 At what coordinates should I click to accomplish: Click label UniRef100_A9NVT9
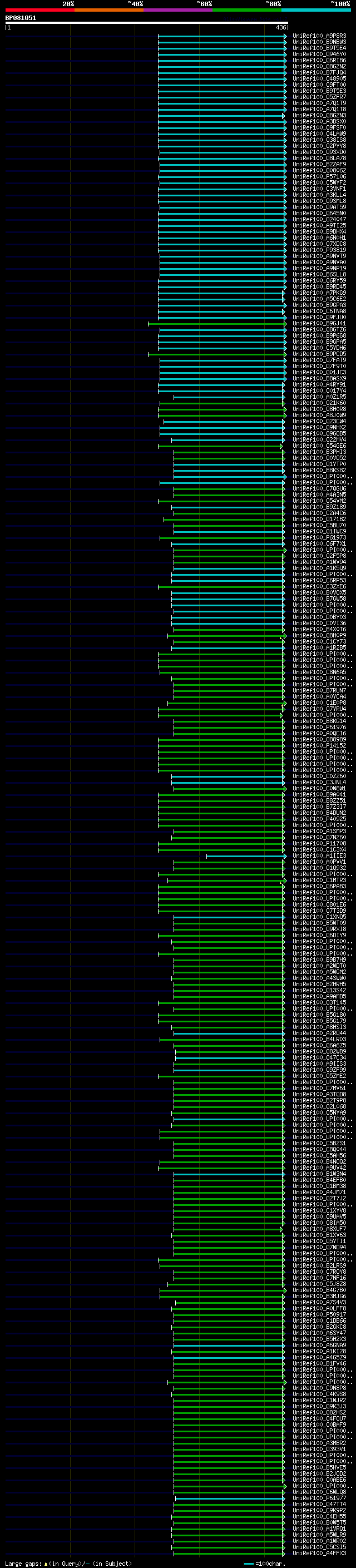[319, 256]
